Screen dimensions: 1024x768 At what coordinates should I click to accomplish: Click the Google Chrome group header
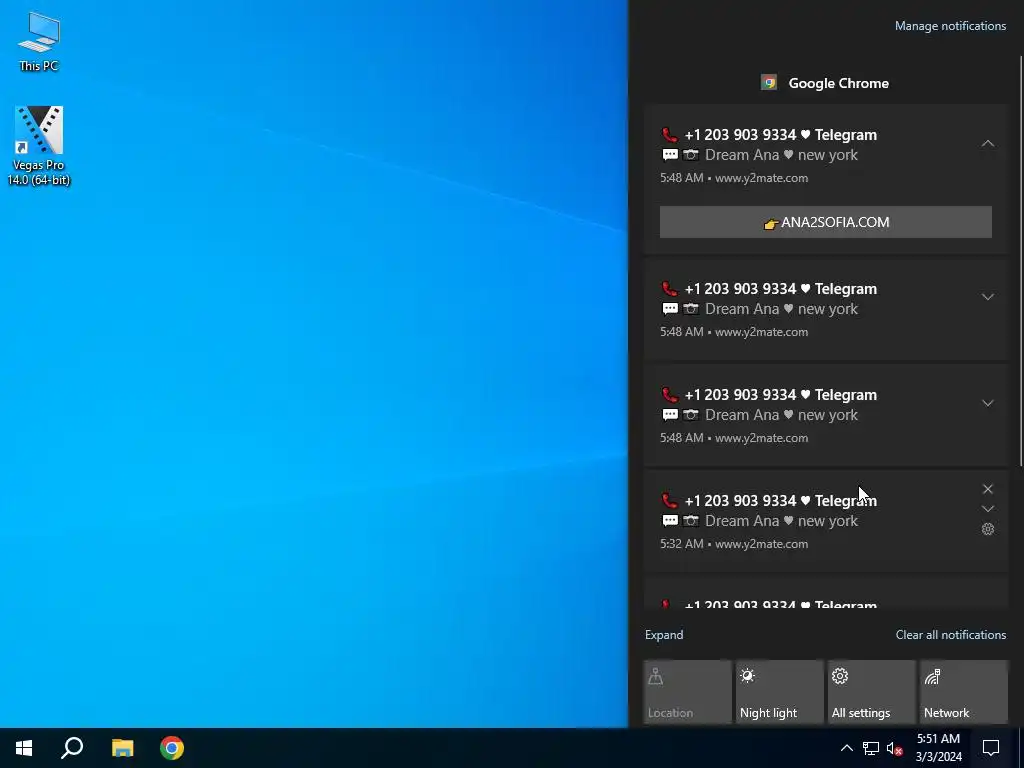point(825,83)
